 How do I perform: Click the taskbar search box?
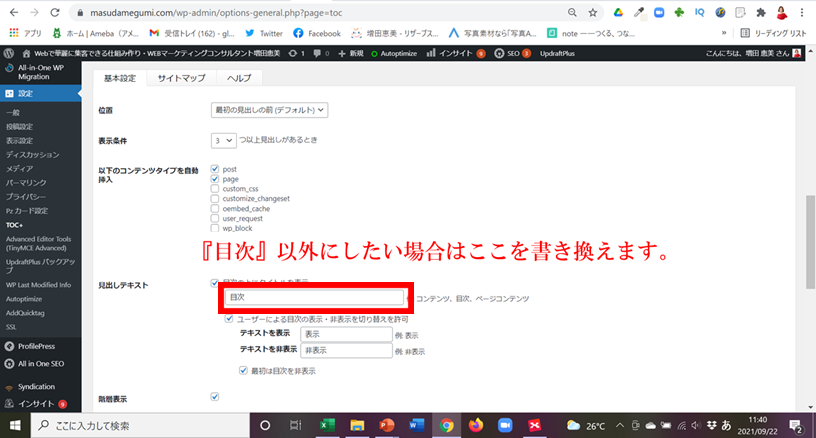141,426
